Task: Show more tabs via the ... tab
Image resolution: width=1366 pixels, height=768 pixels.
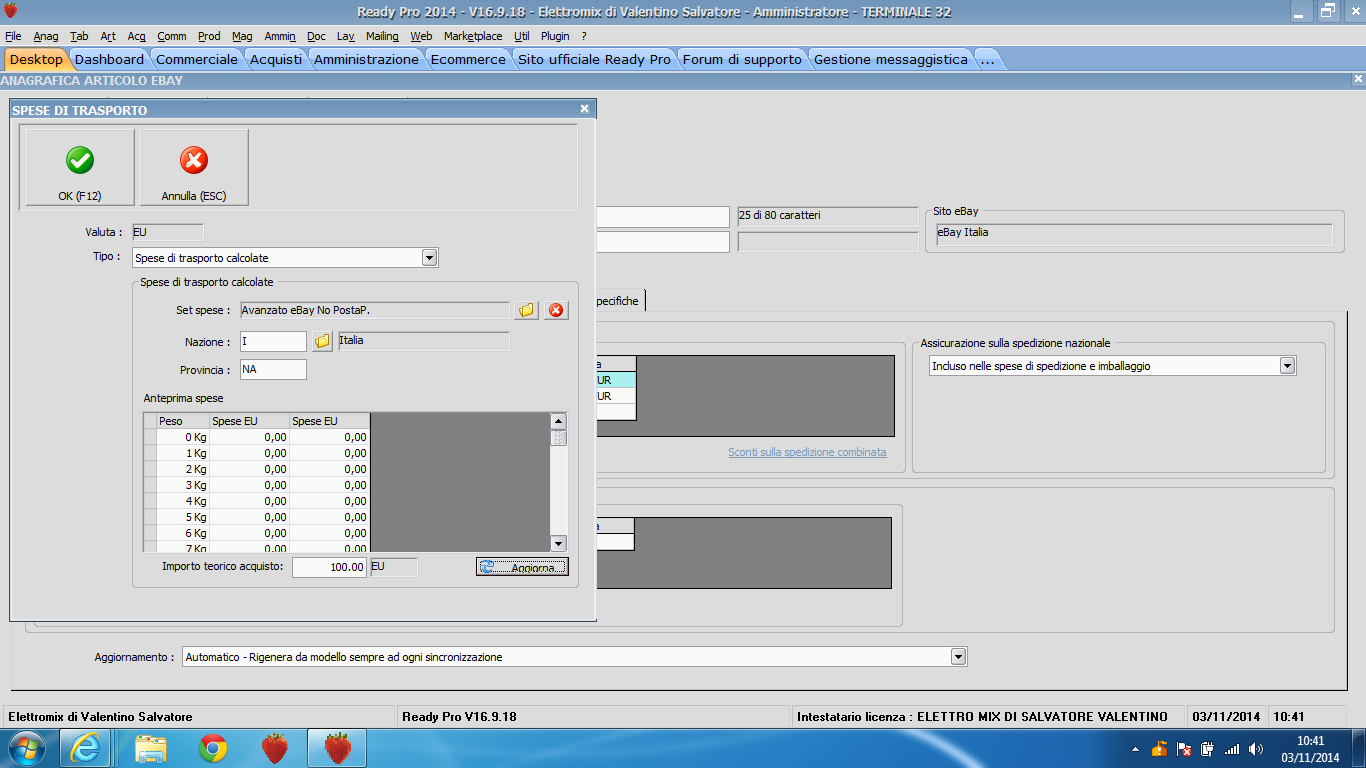Action: click(x=988, y=59)
